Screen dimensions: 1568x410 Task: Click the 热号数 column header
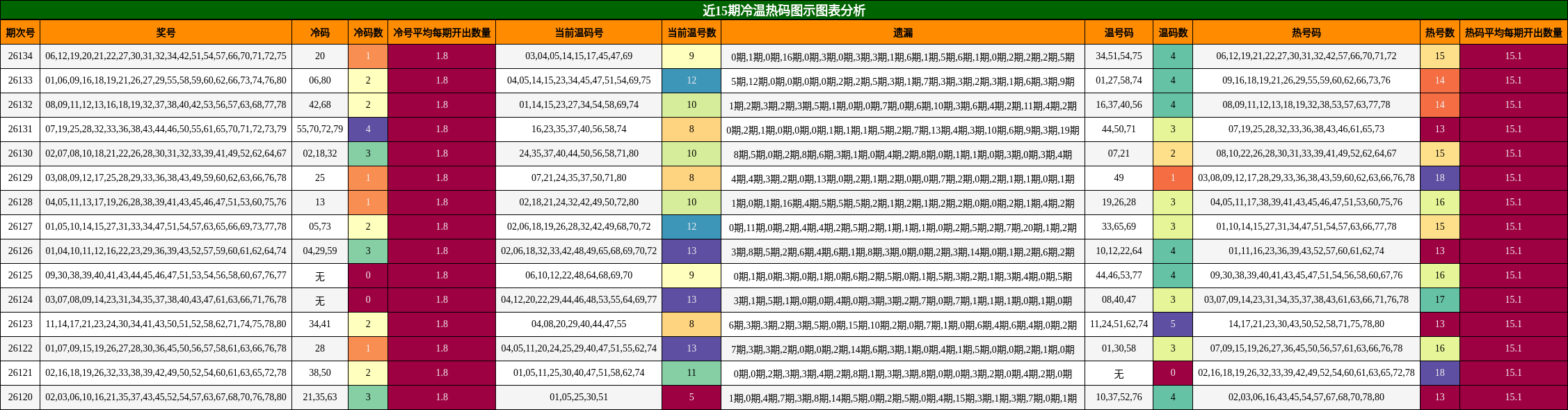coord(1440,33)
